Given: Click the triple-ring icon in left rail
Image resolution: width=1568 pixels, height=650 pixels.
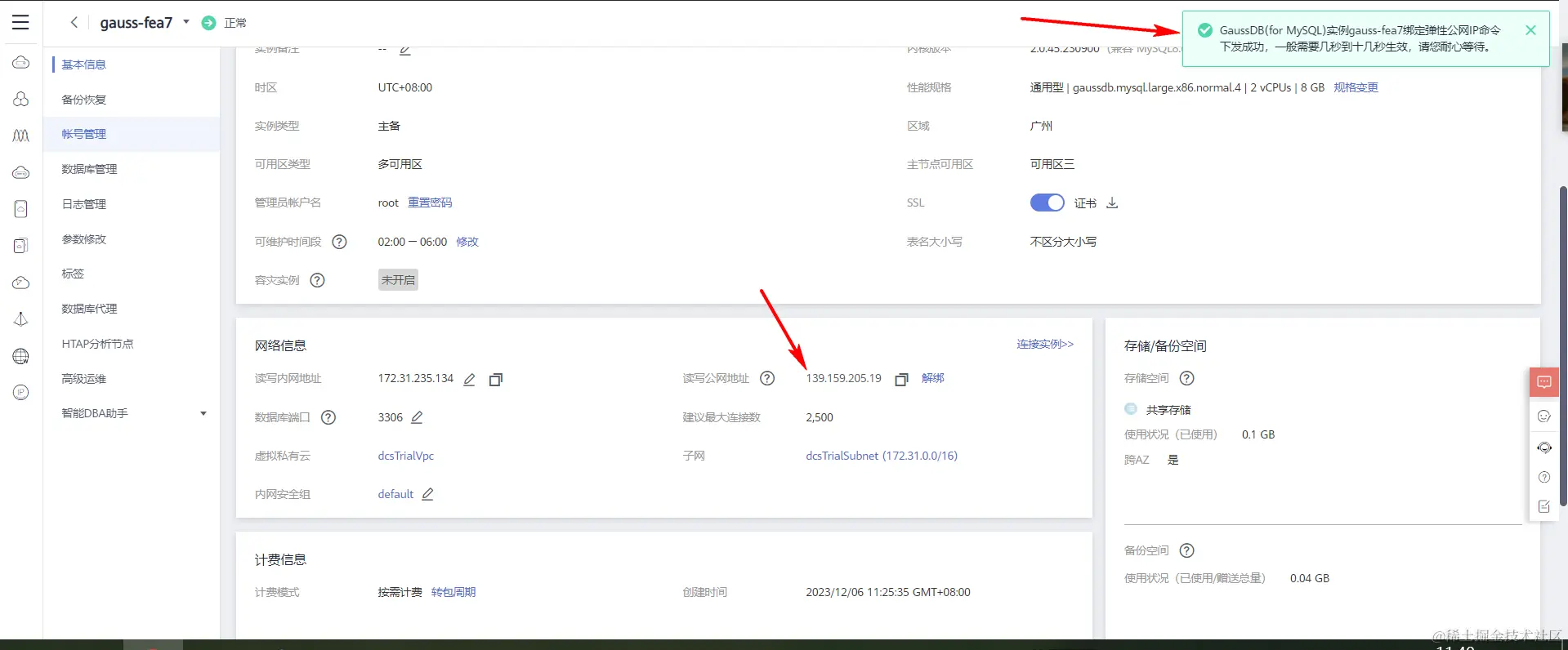Looking at the screenshot, I should click(x=21, y=99).
